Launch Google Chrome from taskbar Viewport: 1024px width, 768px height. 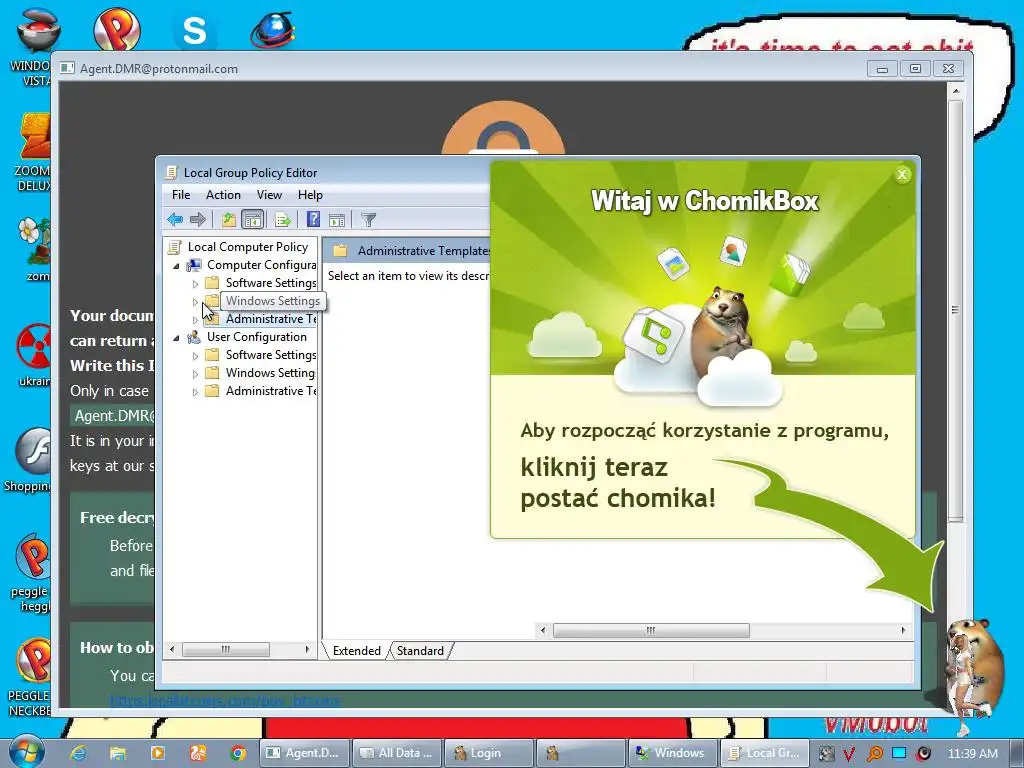point(238,753)
